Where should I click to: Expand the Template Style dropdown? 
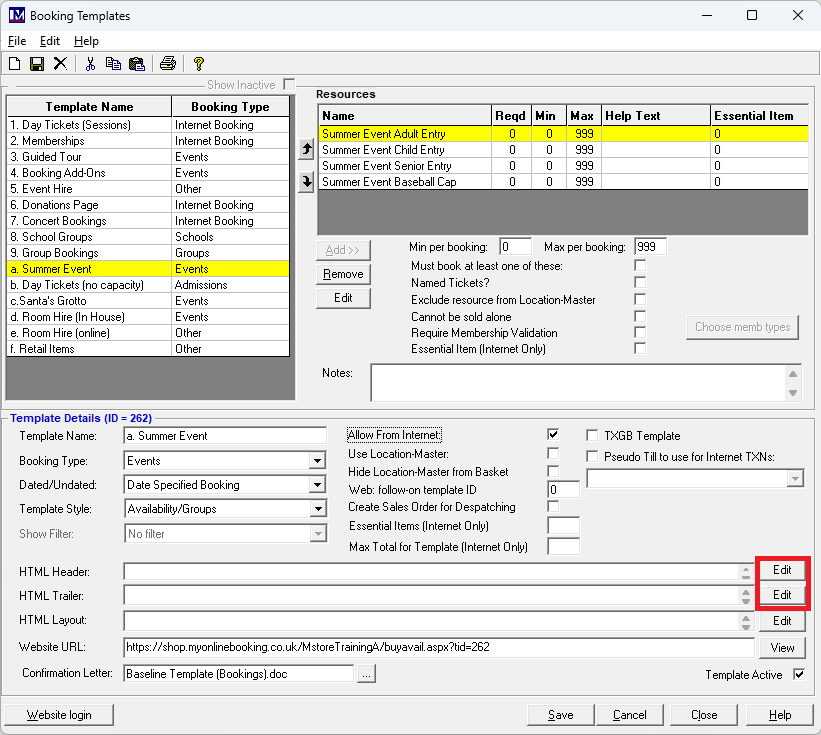tap(317, 509)
